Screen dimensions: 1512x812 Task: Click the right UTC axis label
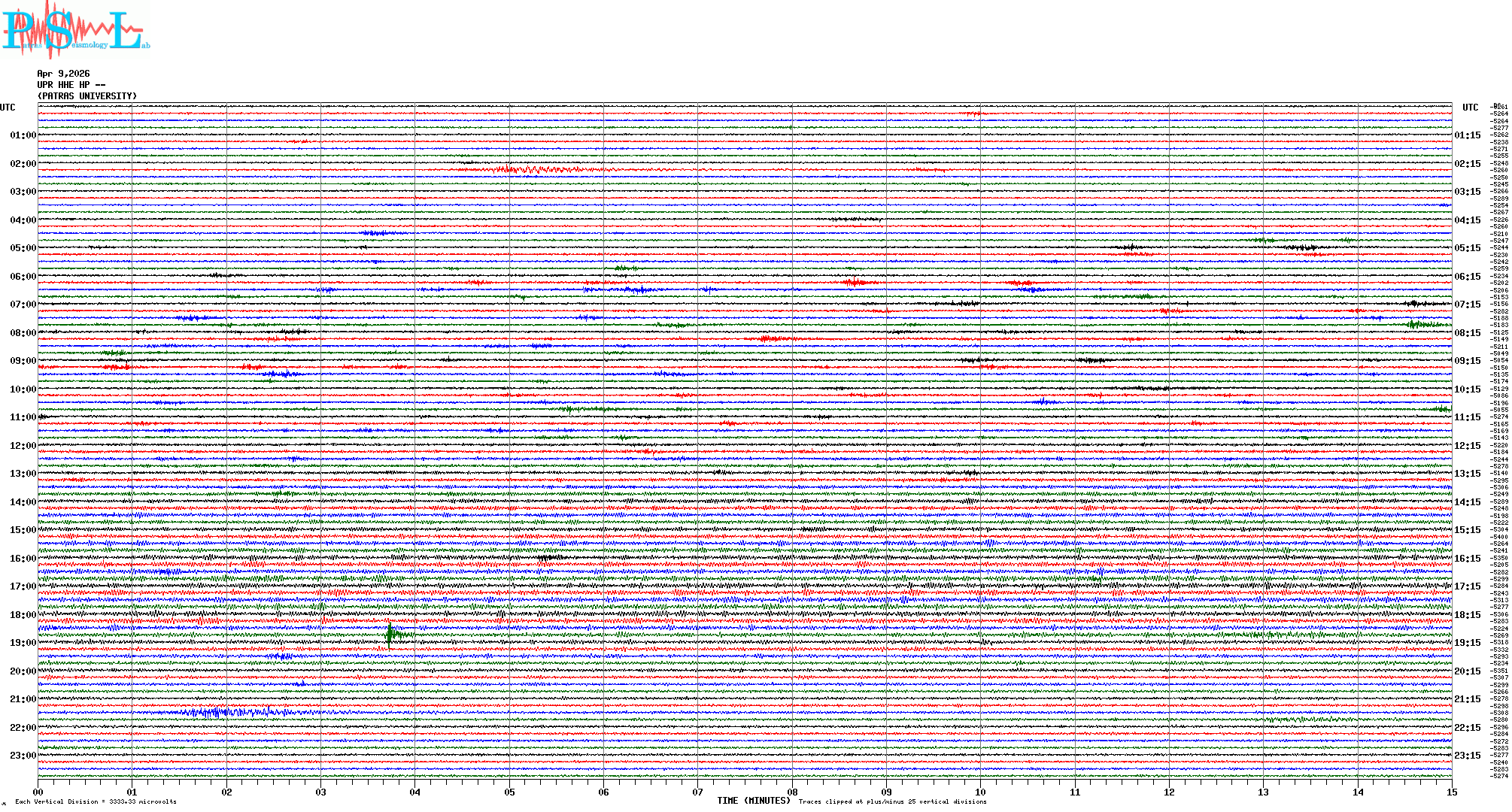pyautogui.click(x=1470, y=108)
